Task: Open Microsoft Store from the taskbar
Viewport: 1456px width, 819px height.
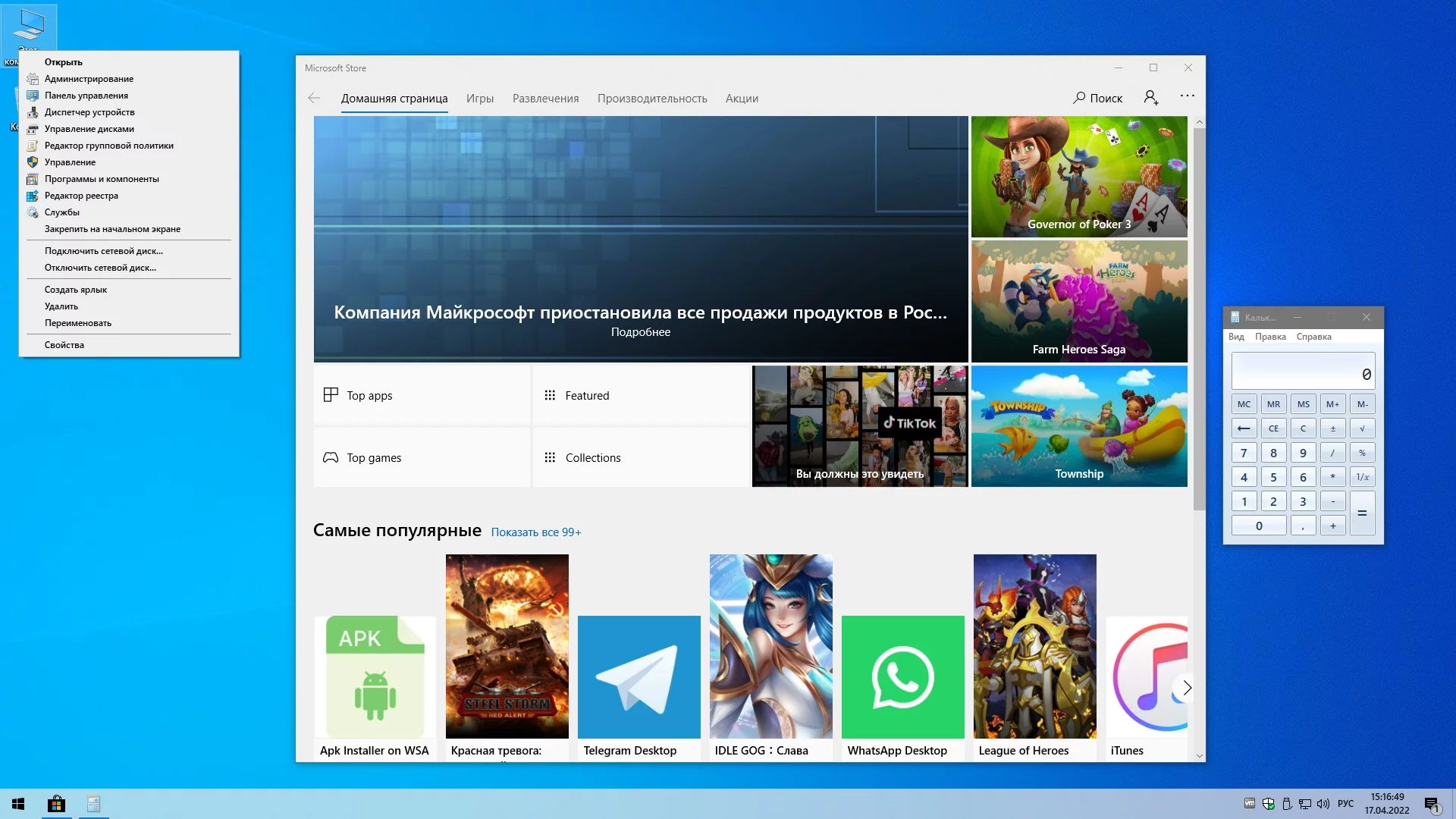Action: [x=56, y=804]
